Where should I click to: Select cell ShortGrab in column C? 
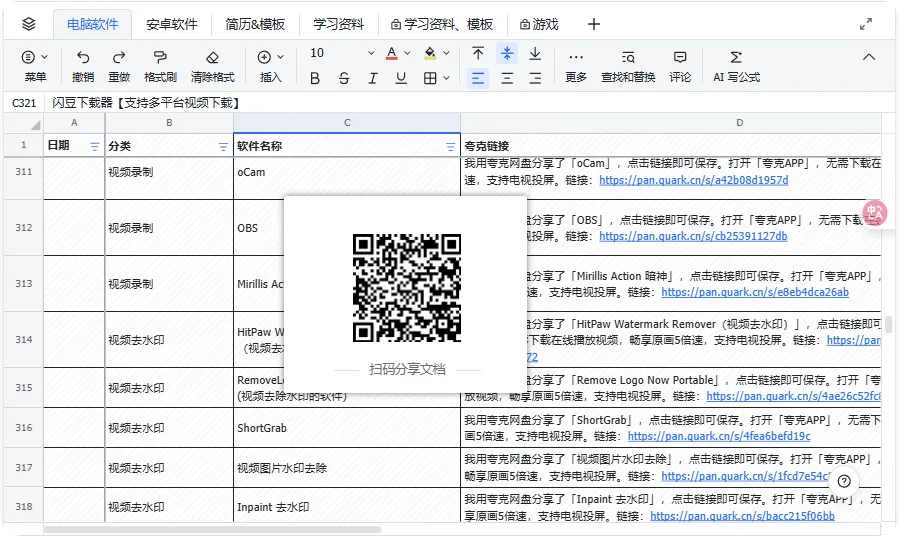[x=347, y=428]
